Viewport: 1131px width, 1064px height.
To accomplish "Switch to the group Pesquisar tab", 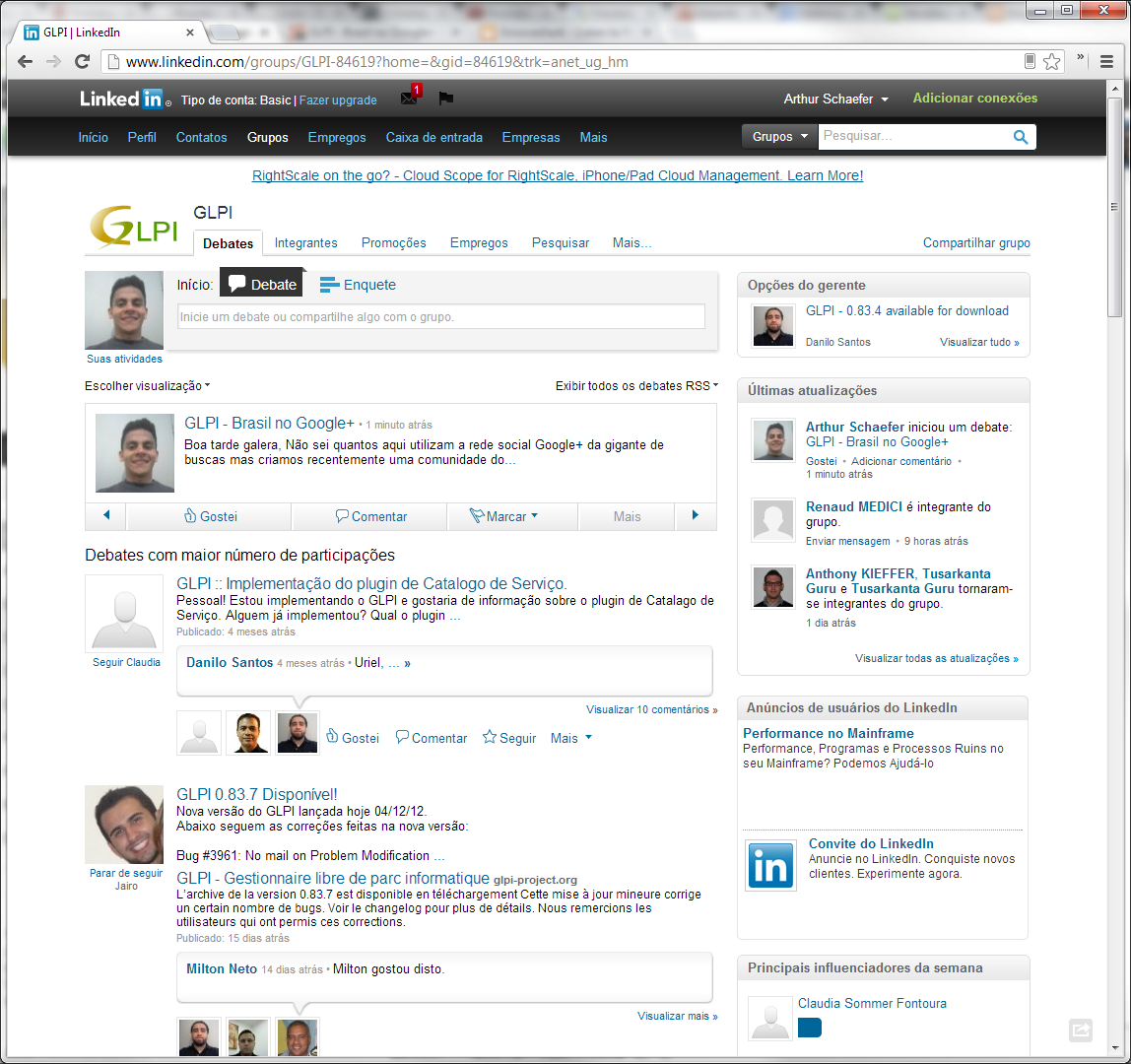I will (561, 243).
